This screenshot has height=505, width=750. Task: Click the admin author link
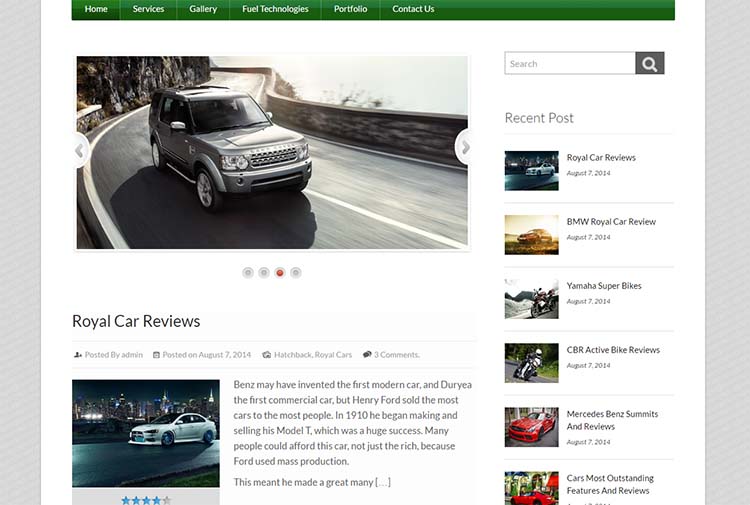click(132, 355)
